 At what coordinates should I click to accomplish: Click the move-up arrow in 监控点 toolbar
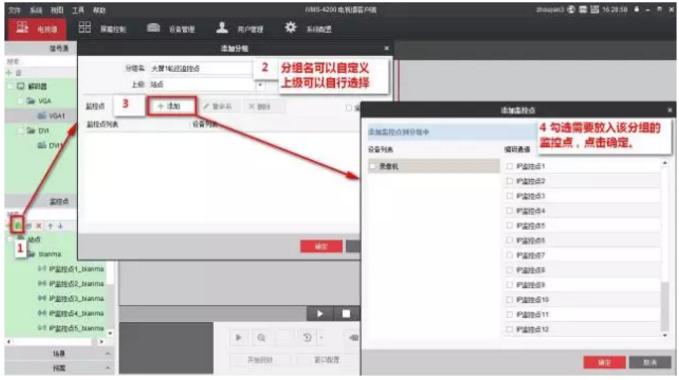(50, 225)
